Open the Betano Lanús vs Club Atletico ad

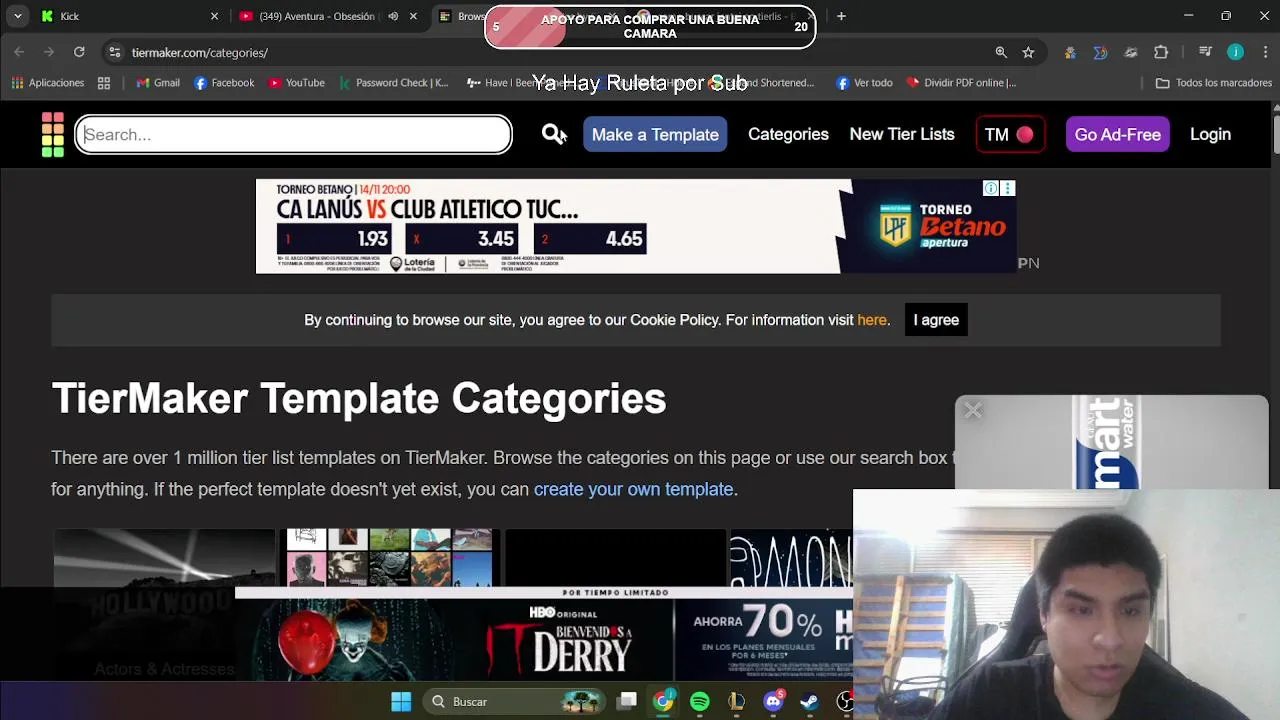(x=635, y=226)
